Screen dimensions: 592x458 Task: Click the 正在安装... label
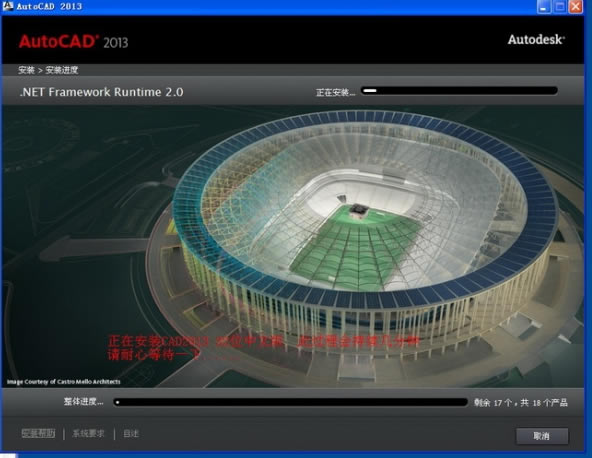[335, 92]
